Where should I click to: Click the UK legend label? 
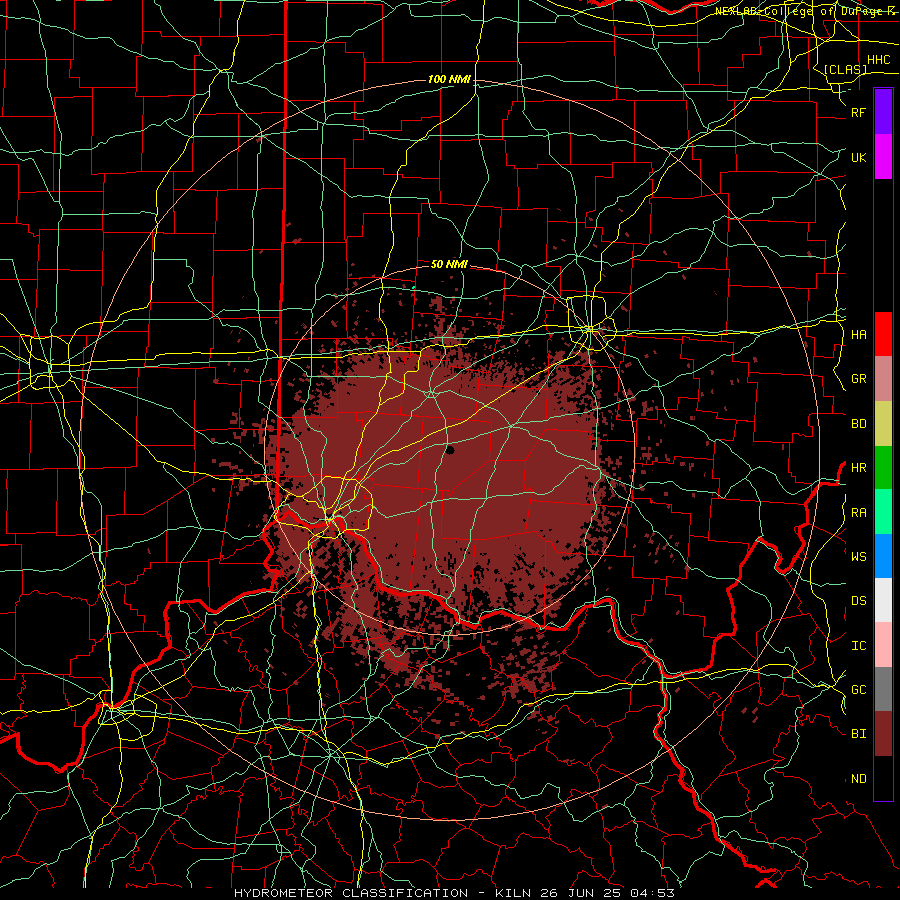859,157
